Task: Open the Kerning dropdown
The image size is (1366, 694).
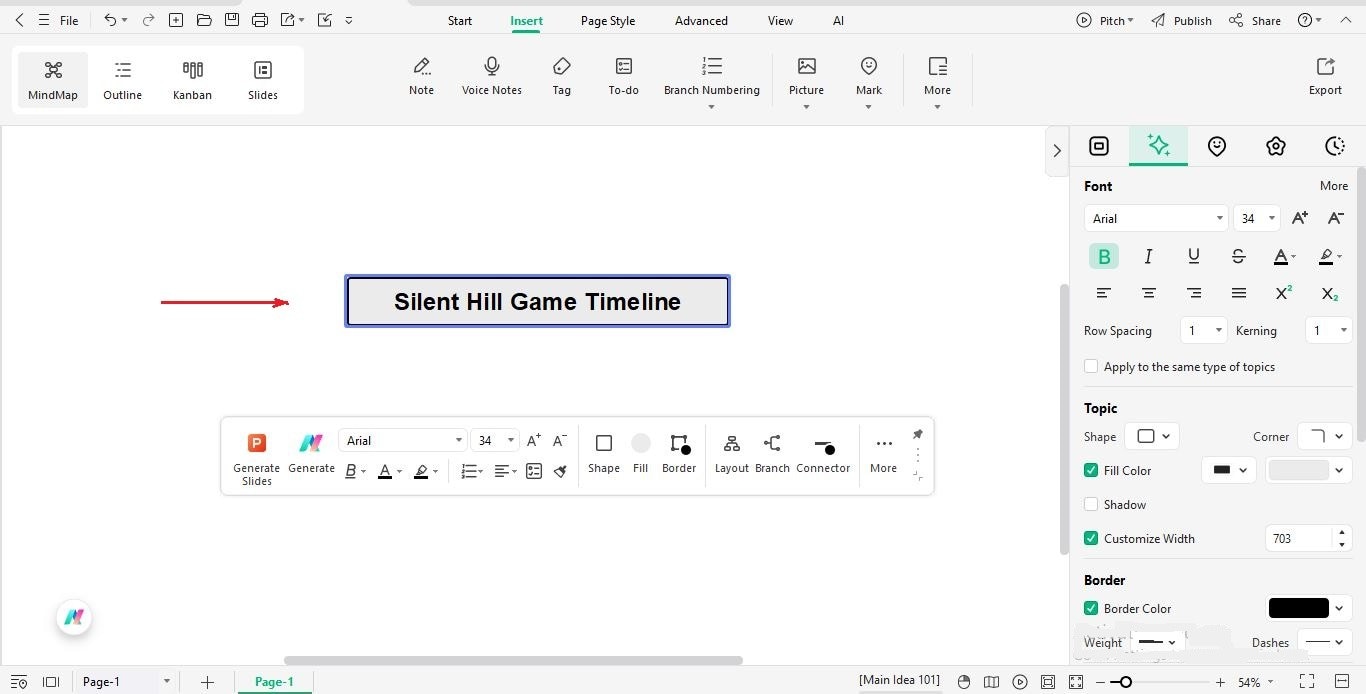Action: coord(1329,330)
